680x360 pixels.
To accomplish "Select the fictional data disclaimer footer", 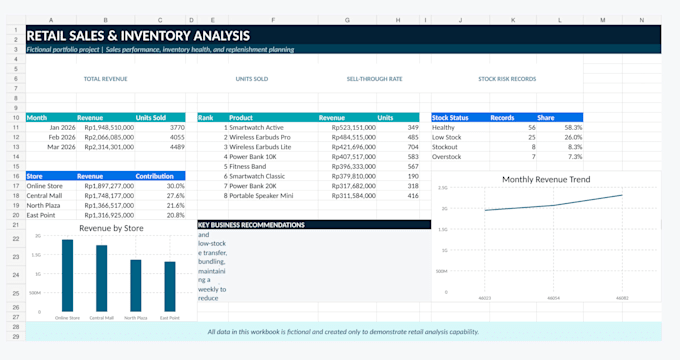I will [343, 332].
